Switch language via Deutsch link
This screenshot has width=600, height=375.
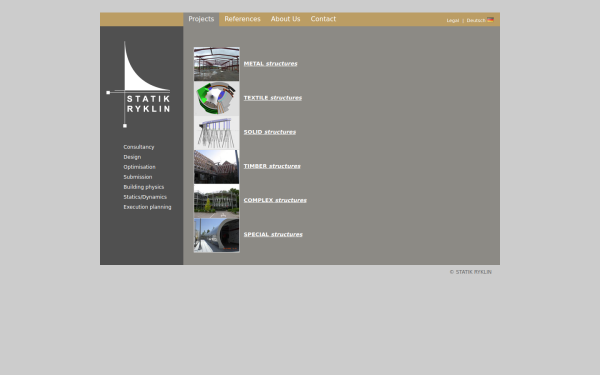pyautogui.click(x=476, y=20)
